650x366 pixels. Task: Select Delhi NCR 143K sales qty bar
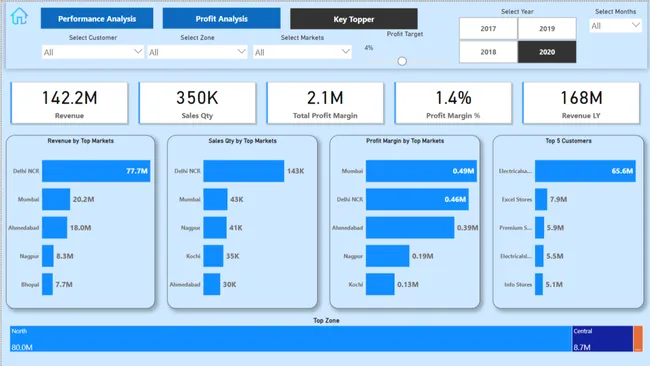[244, 171]
